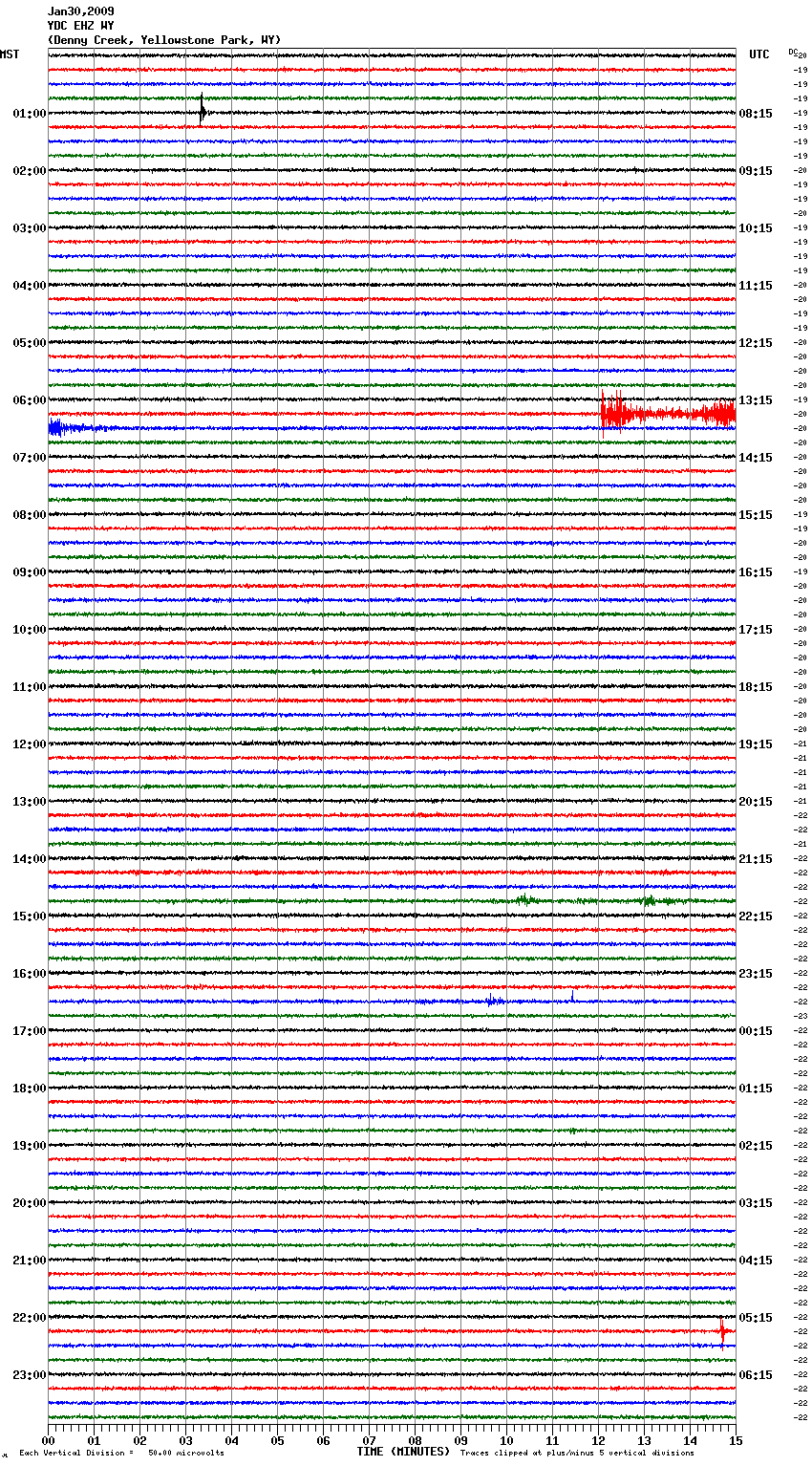Click the green event burst before 15:00
Viewport: 812px width, 1466px height.
click(x=524, y=899)
